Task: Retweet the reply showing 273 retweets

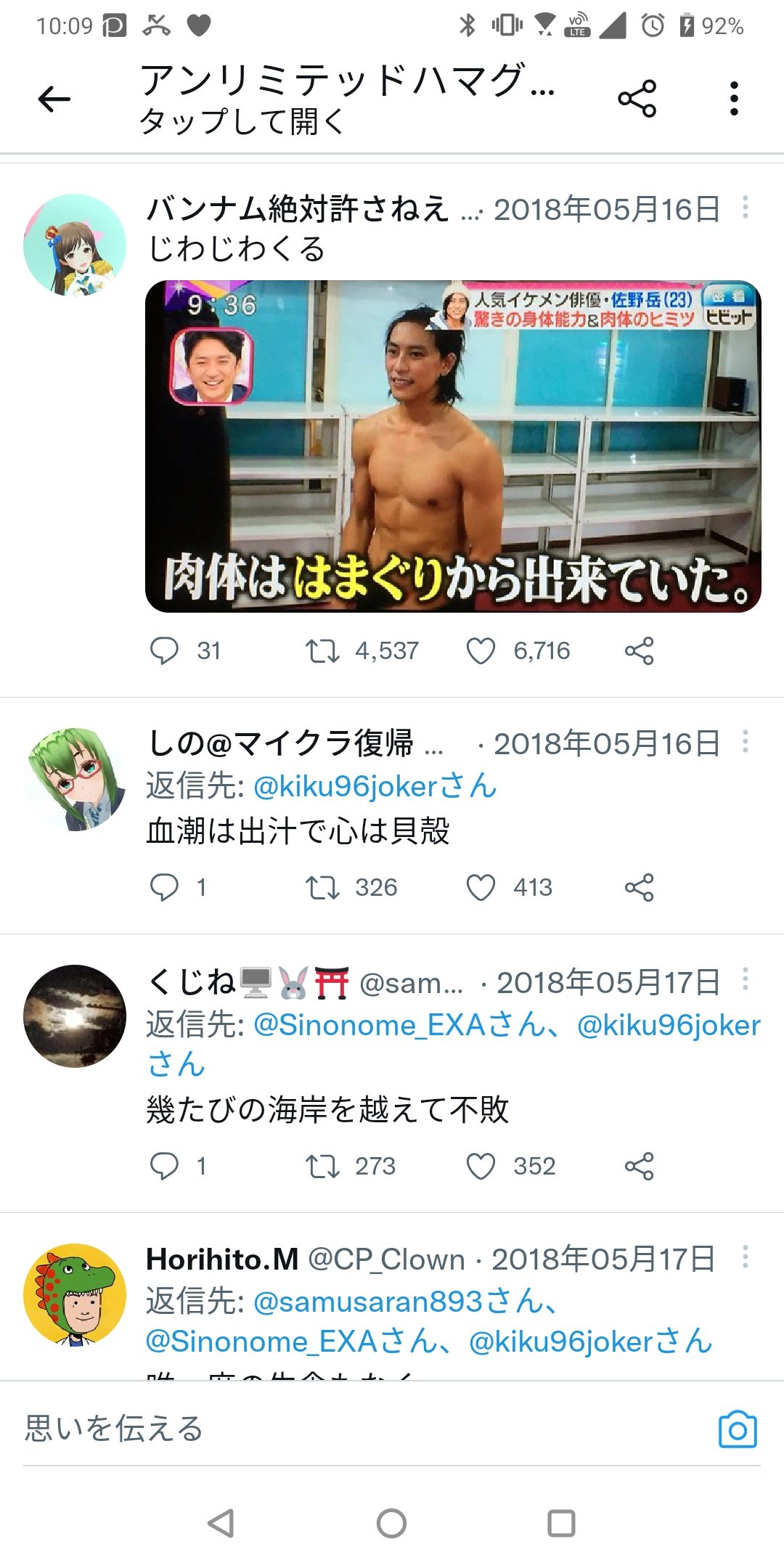Action: coord(322,1167)
